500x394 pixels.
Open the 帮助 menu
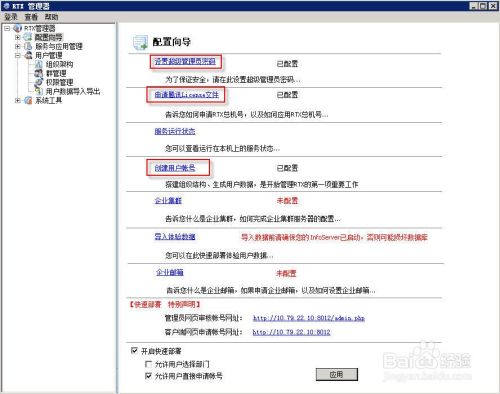click(x=51, y=17)
